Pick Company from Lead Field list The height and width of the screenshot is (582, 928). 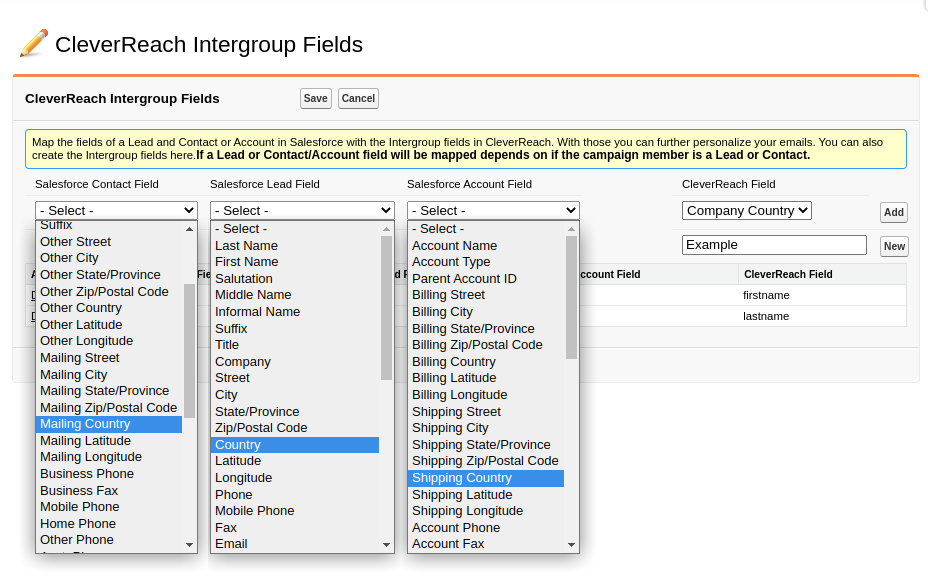295,361
